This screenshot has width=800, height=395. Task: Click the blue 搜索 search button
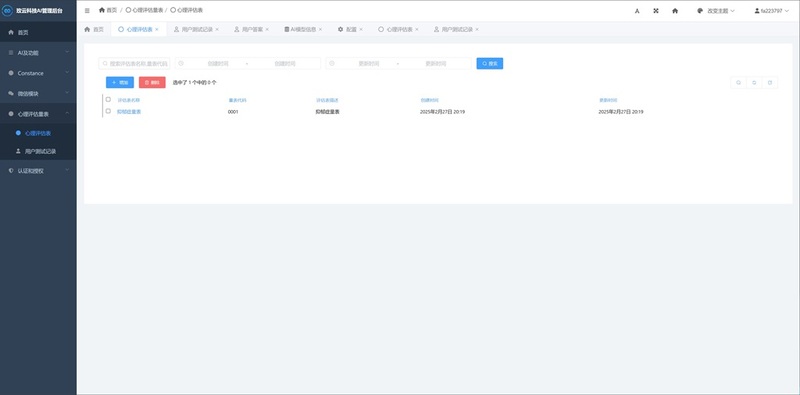(x=490, y=63)
